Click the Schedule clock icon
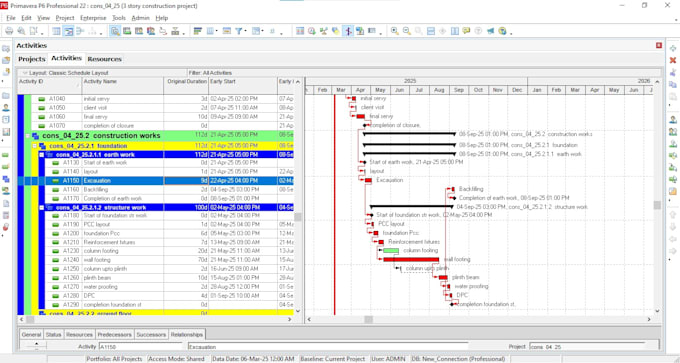 [311, 31]
